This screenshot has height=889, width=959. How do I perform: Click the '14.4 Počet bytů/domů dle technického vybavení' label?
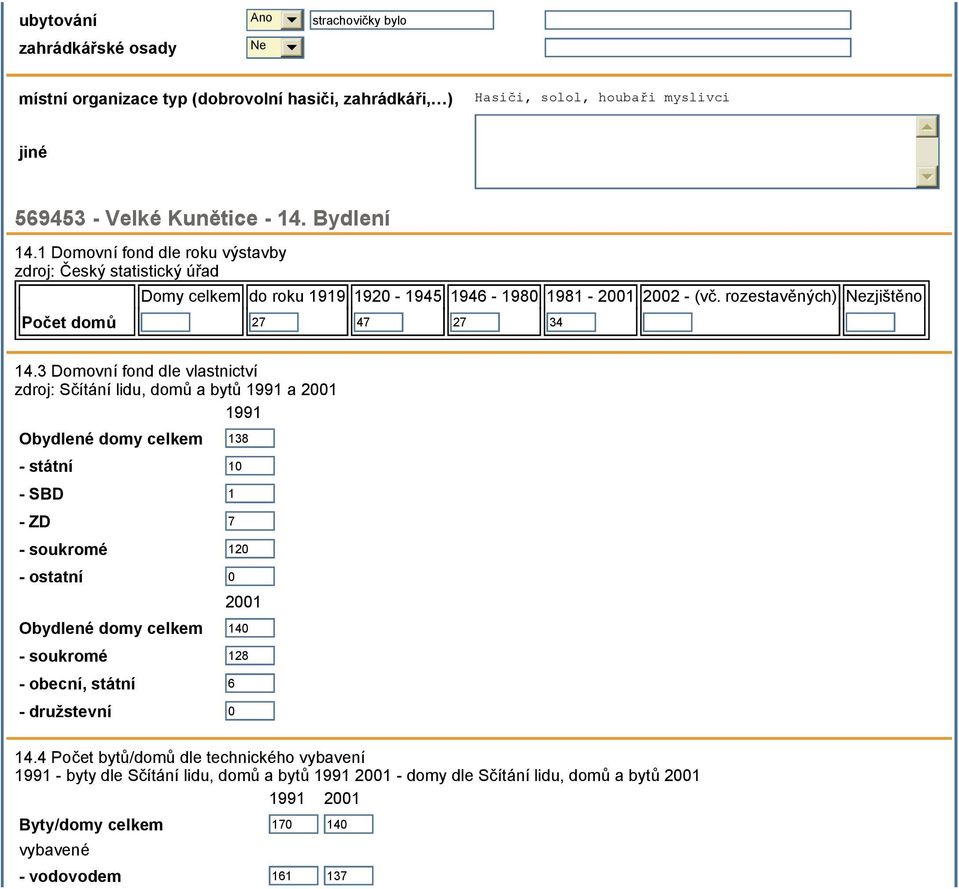tap(190, 758)
